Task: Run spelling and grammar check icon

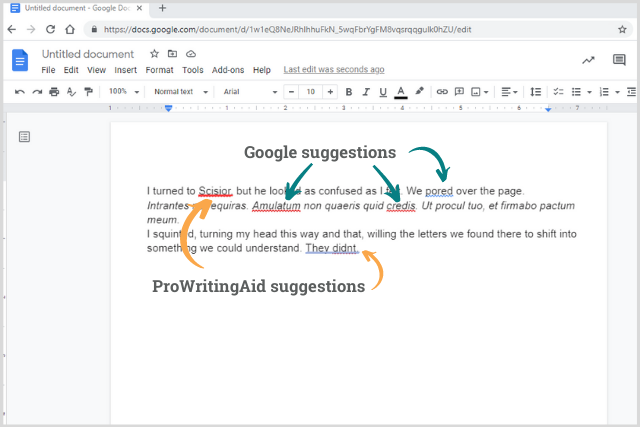Action: (71, 92)
